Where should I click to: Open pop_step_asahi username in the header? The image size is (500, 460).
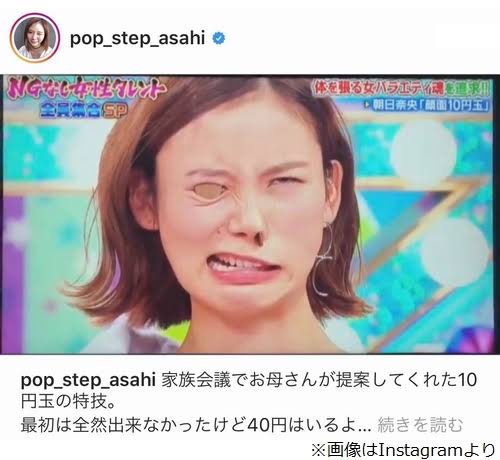137,39
